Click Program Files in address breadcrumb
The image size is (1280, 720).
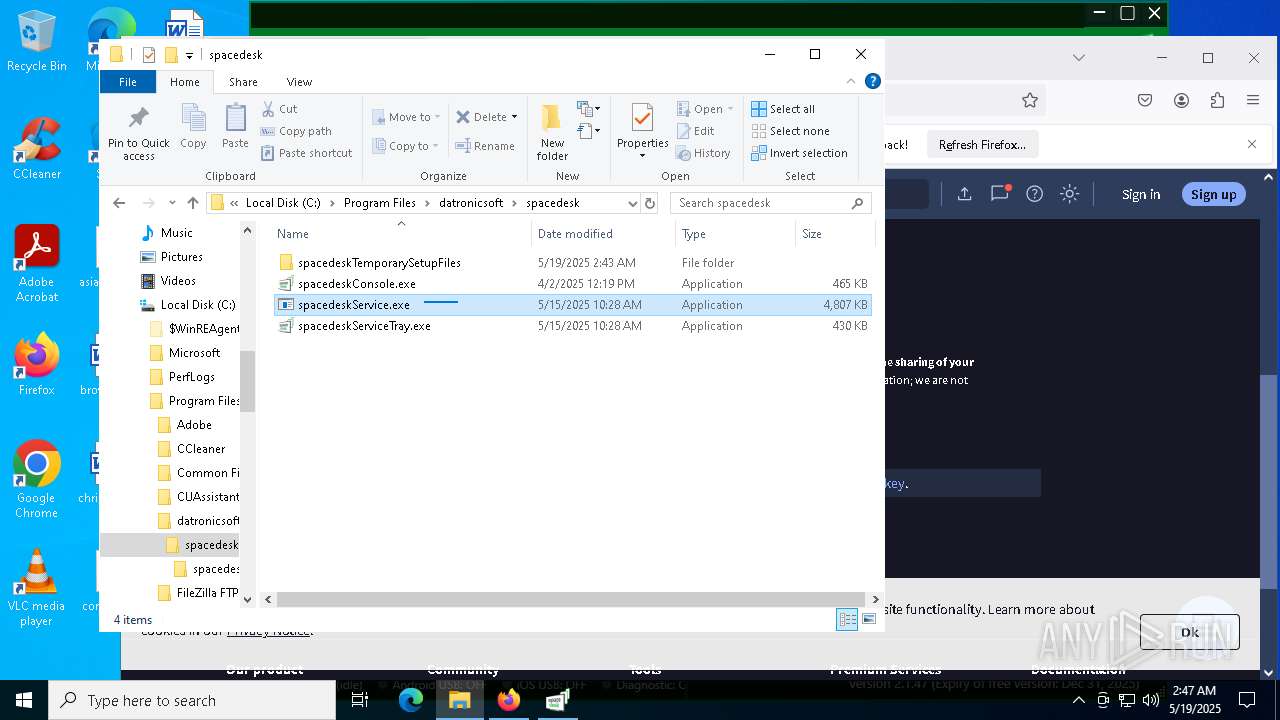(380, 203)
